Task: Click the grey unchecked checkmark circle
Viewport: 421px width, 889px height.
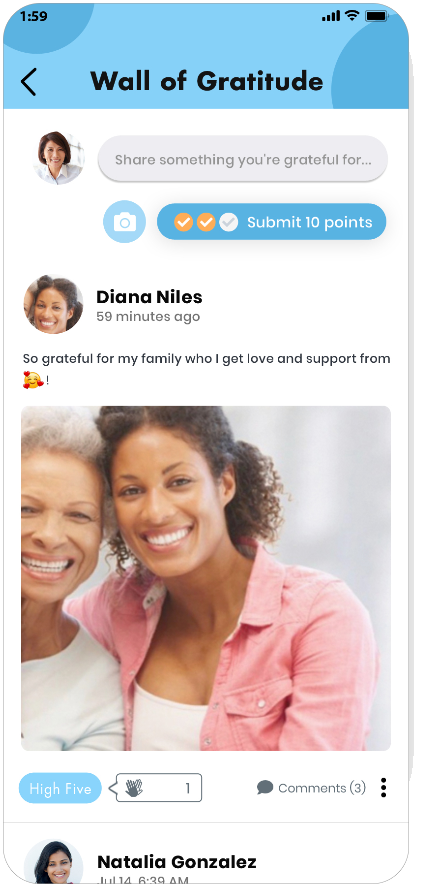Action: (228, 222)
